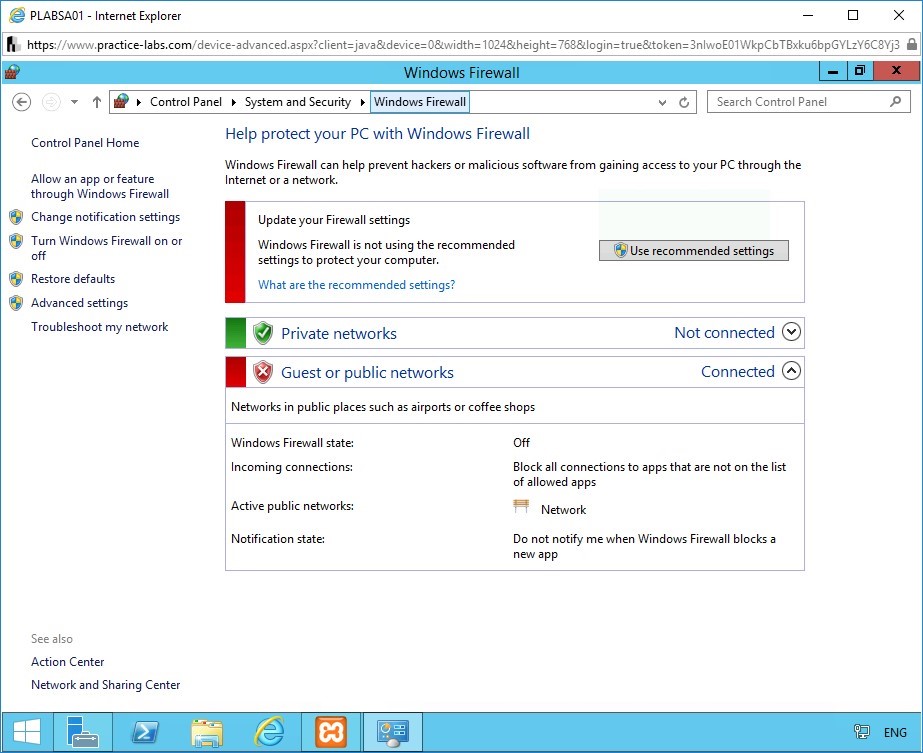Click Use recommended settings button
Screen dimensions: 923x753
[x=693, y=251]
